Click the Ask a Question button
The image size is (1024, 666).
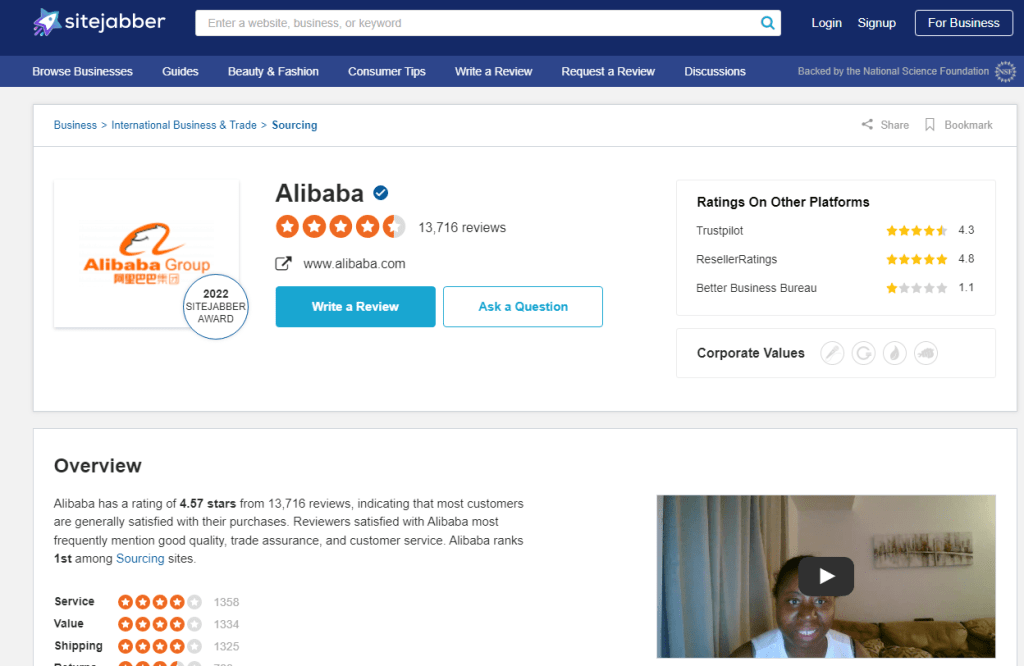[x=522, y=306]
